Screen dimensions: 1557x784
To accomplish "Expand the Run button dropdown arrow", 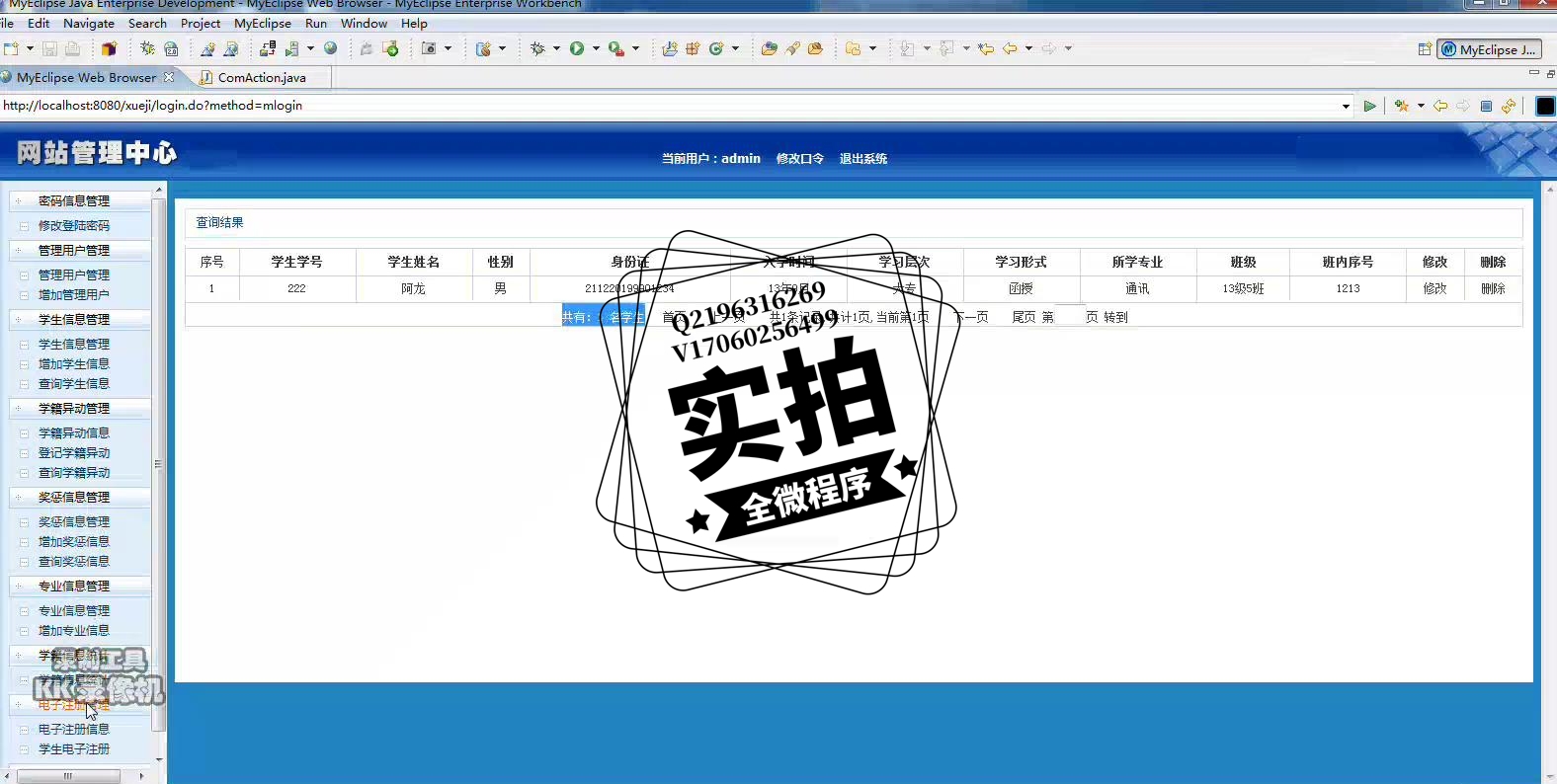I will pyautogui.click(x=596, y=48).
